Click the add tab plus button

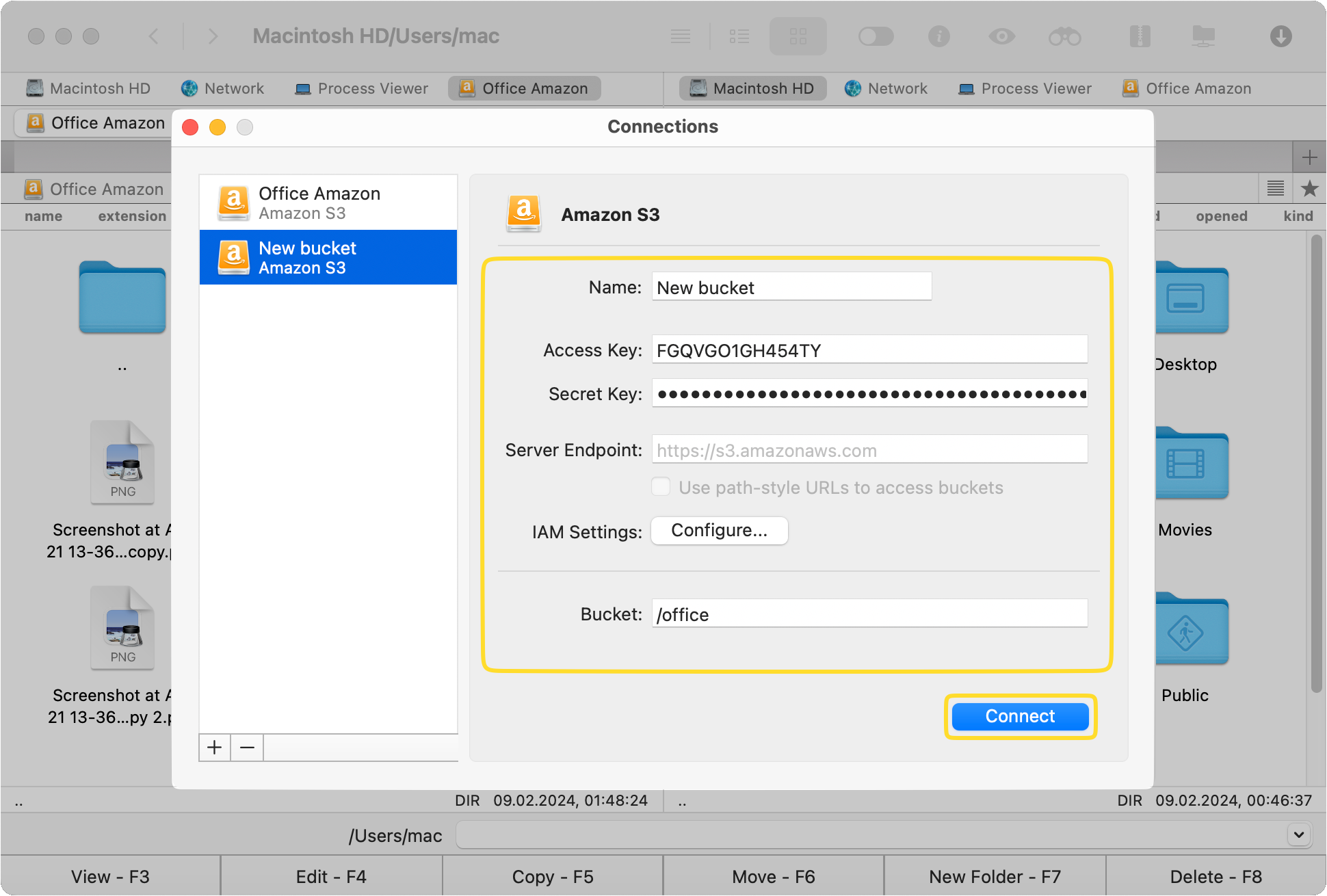tap(1310, 157)
